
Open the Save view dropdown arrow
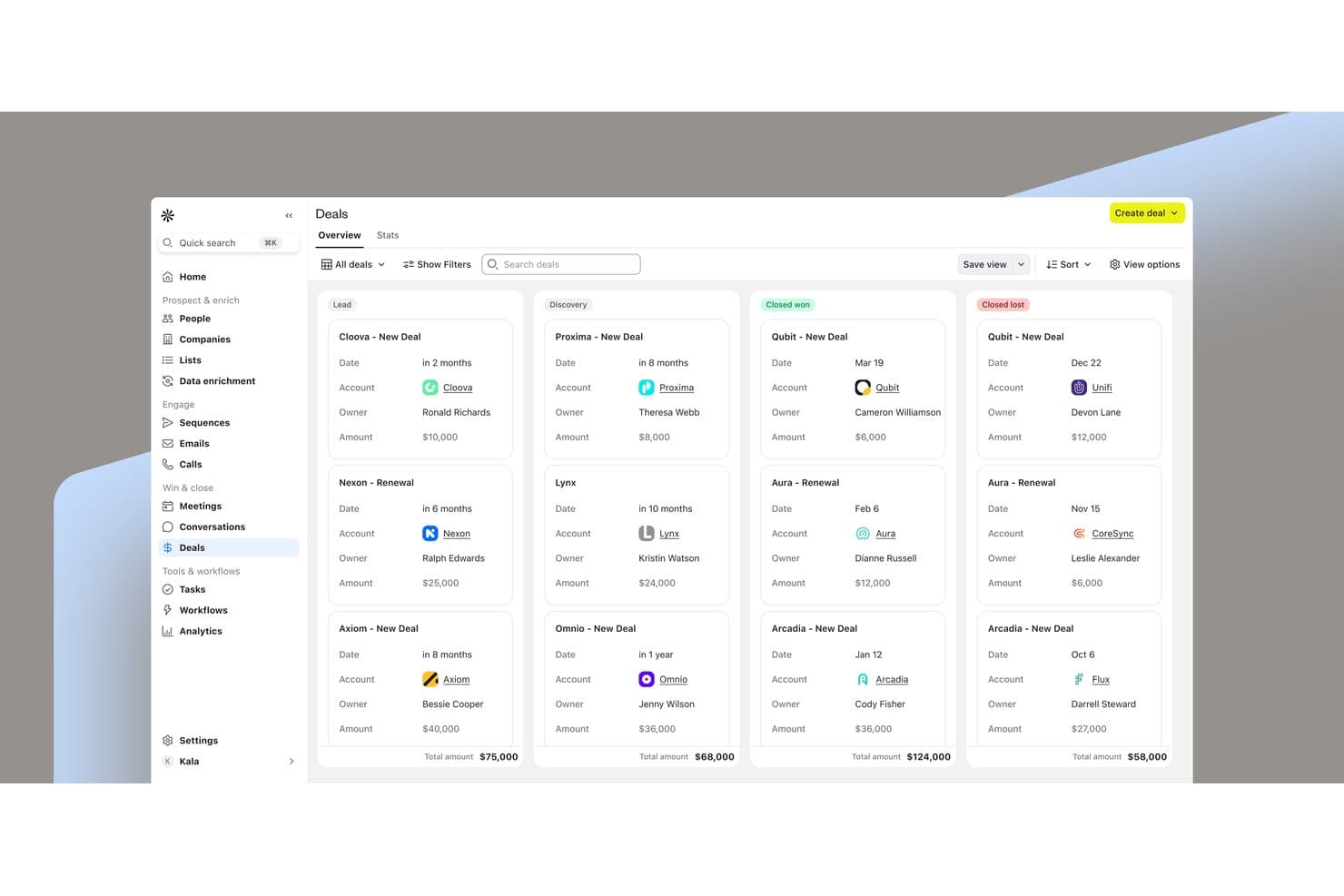(1022, 265)
